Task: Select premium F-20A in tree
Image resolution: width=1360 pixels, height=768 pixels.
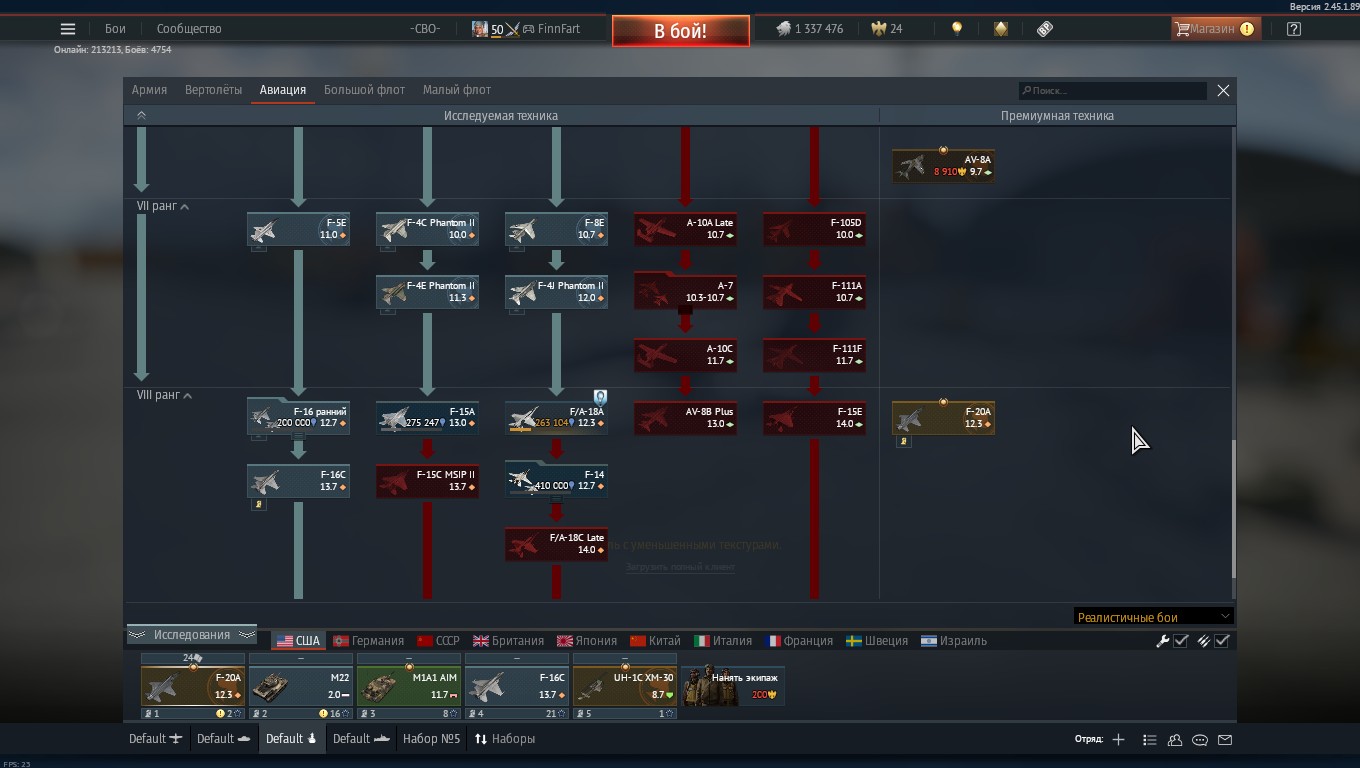Action: [x=943, y=418]
